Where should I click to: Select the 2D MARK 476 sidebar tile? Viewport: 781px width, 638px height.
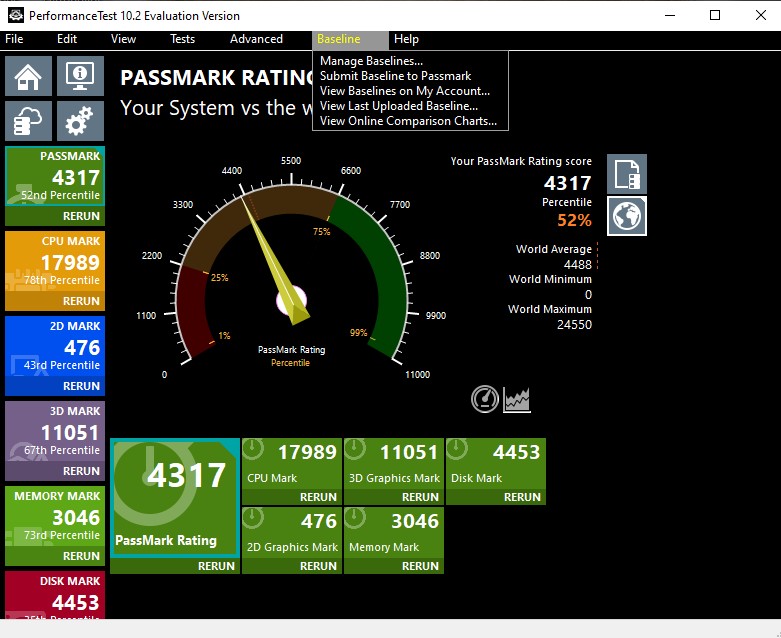point(55,347)
